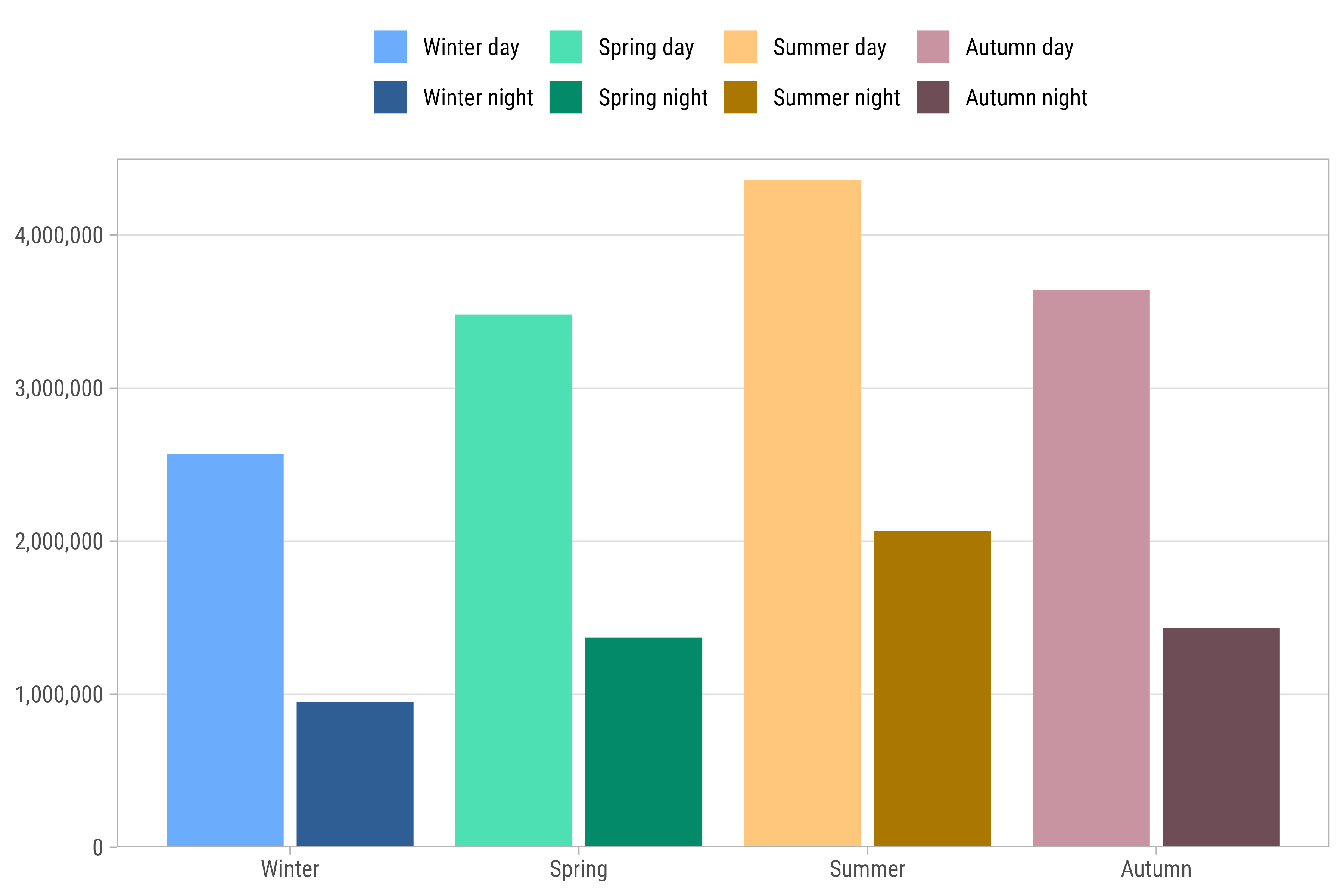Click the 4,000,000 y-axis tick label
1344x896 pixels.
(x=59, y=236)
